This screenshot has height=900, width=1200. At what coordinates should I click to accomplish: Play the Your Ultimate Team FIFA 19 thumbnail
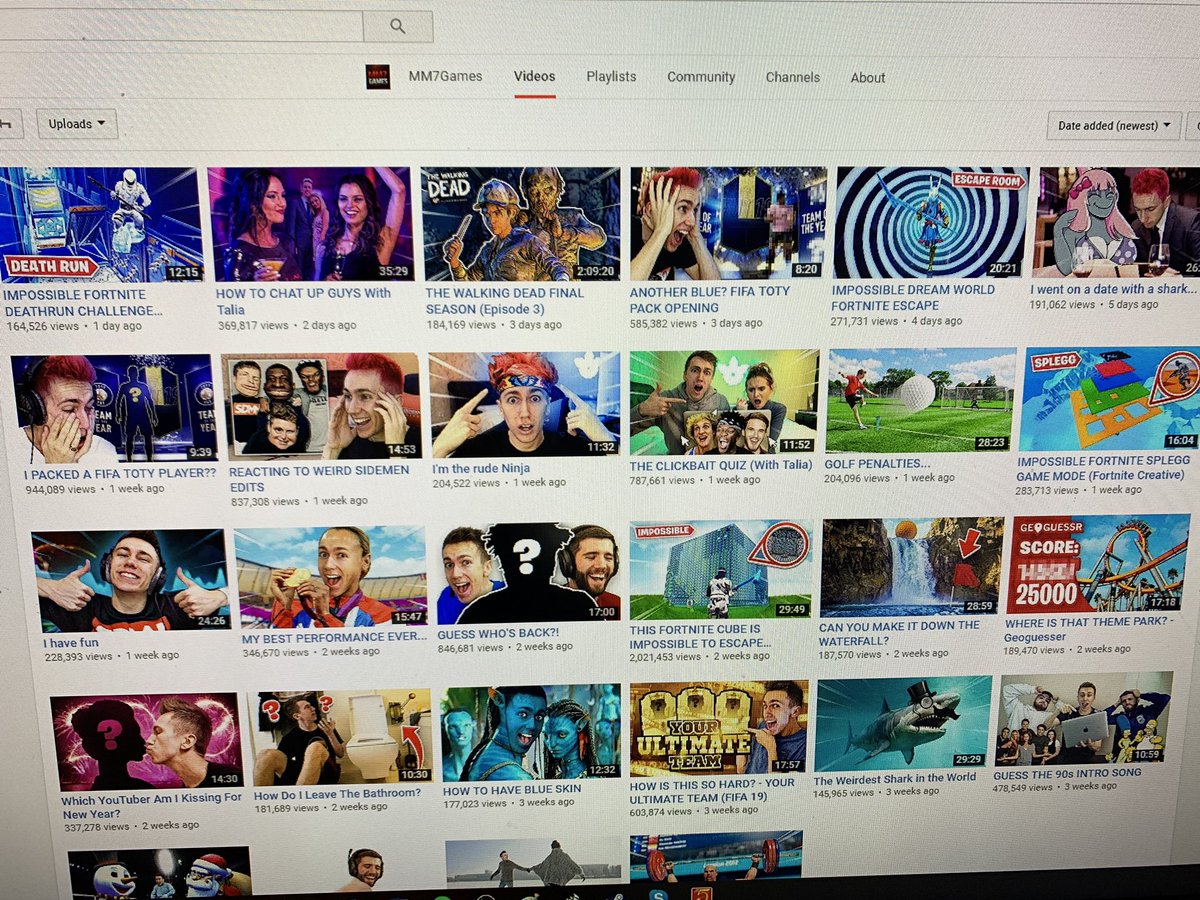coord(718,728)
